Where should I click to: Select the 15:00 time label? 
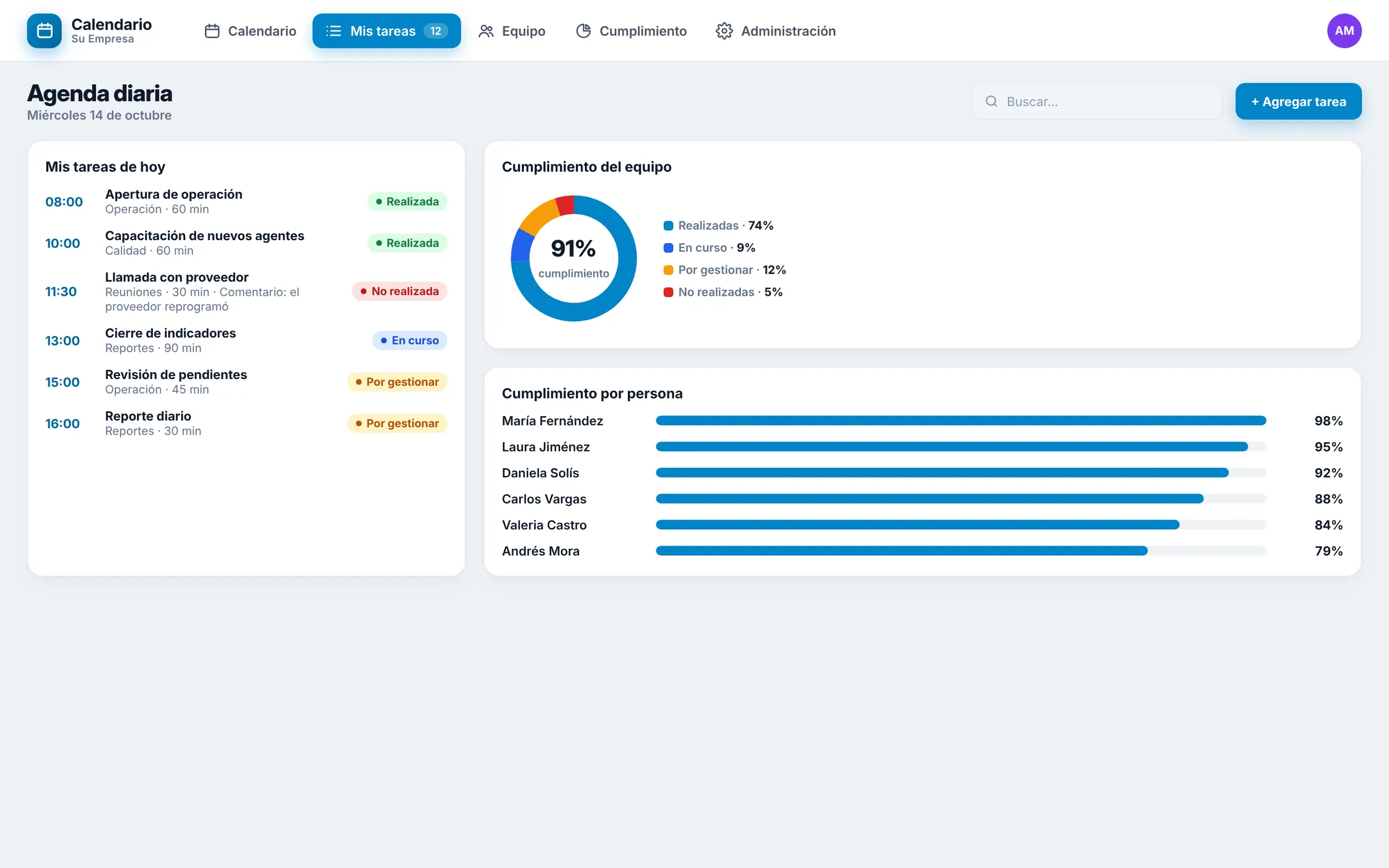pyautogui.click(x=63, y=382)
